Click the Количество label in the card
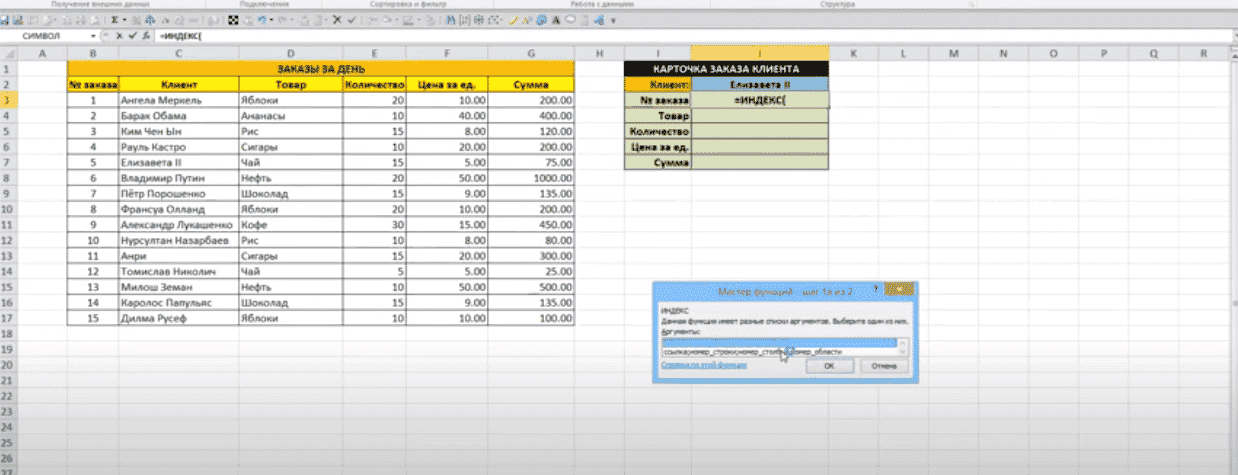1238x475 pixels. (x=658, y=131)
